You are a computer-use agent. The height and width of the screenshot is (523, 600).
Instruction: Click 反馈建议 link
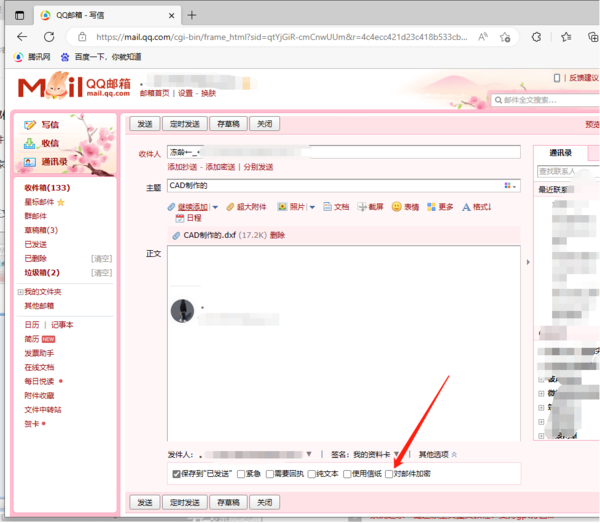[584, 78]
